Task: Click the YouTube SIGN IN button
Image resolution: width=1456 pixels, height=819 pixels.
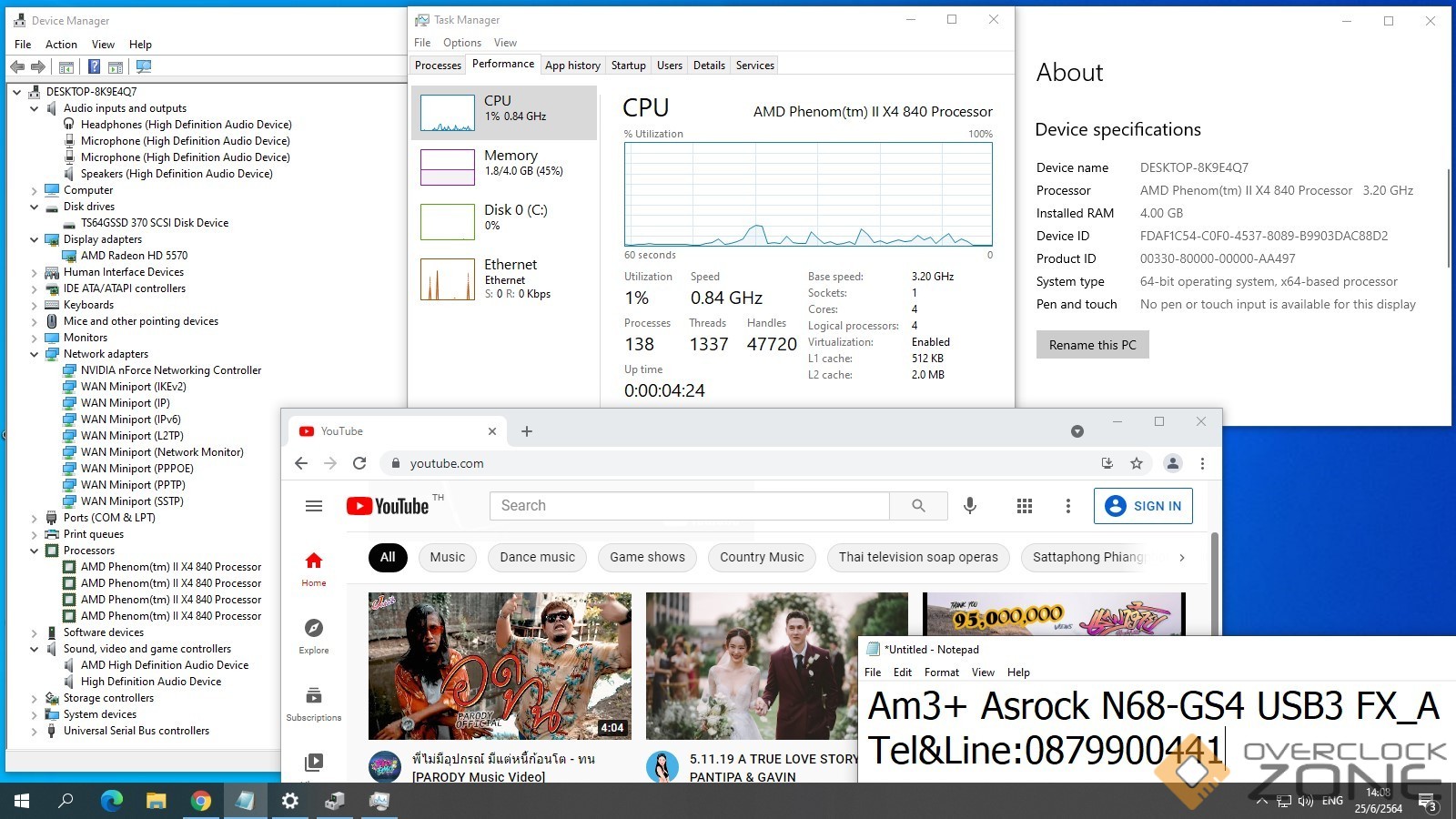Action: coord(1143,506)
